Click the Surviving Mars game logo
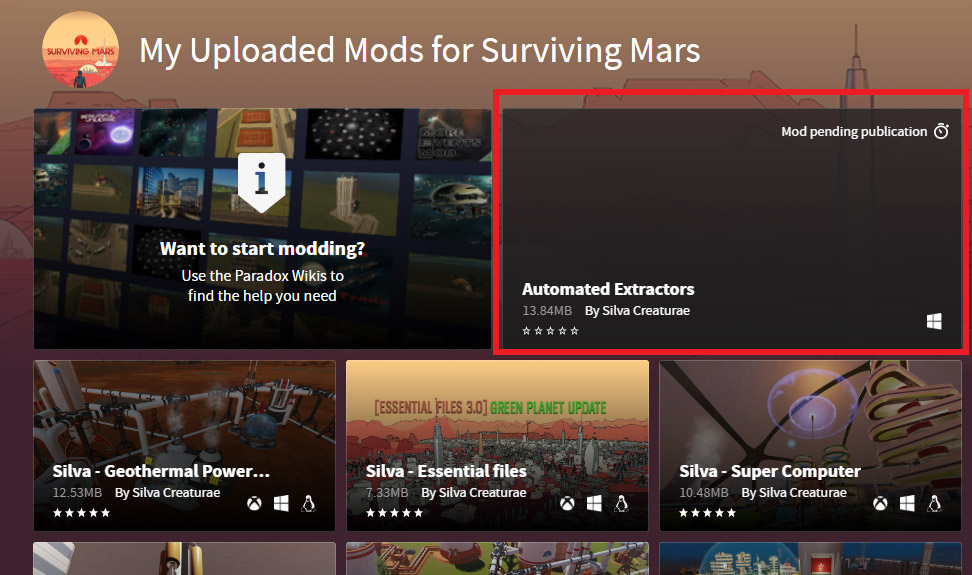 pyautogui.click(x=80, y=50)
